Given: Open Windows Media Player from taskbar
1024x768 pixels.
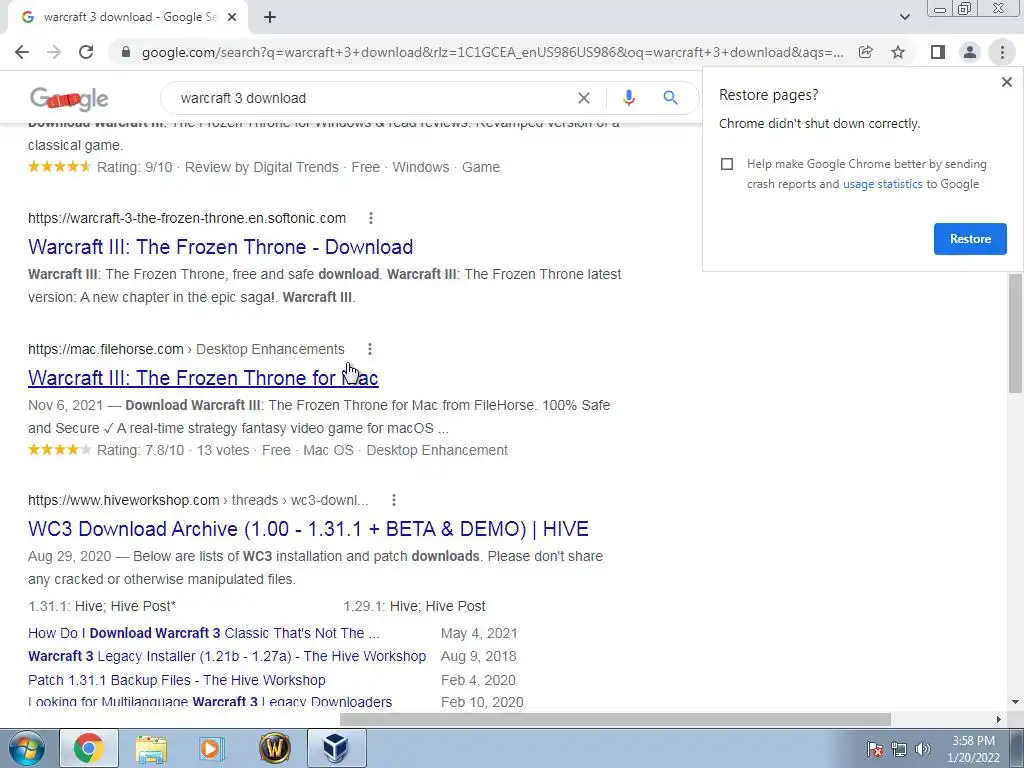Looking at the screenshot, I should pos(211,748).
